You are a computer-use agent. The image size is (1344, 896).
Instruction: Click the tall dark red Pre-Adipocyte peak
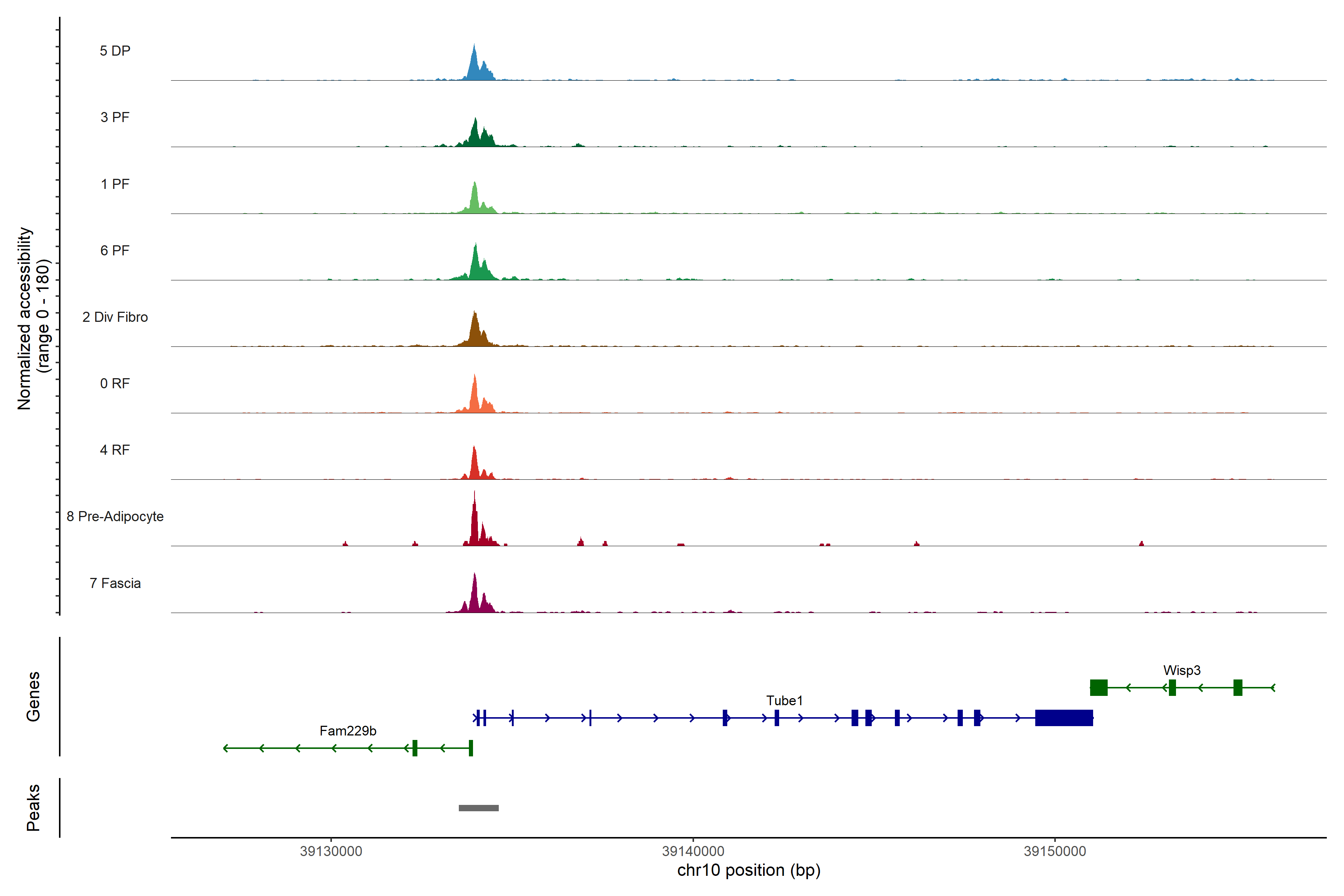pyautogui.click(x=474, y=523)
